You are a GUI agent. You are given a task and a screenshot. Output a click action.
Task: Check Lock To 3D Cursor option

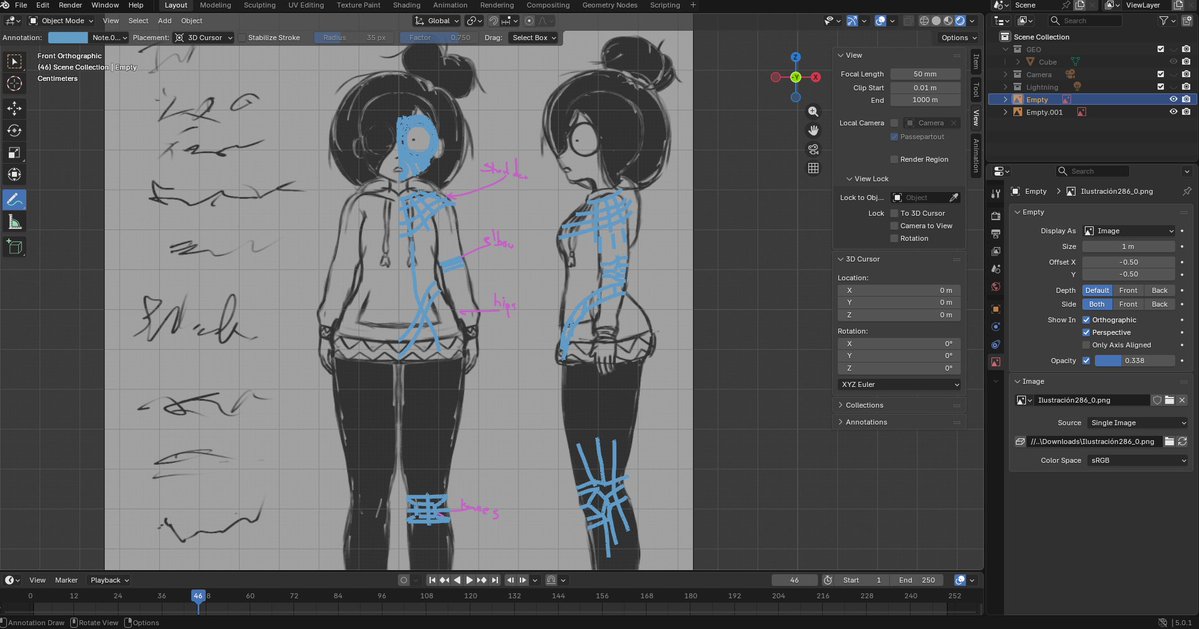click(894, 213)
